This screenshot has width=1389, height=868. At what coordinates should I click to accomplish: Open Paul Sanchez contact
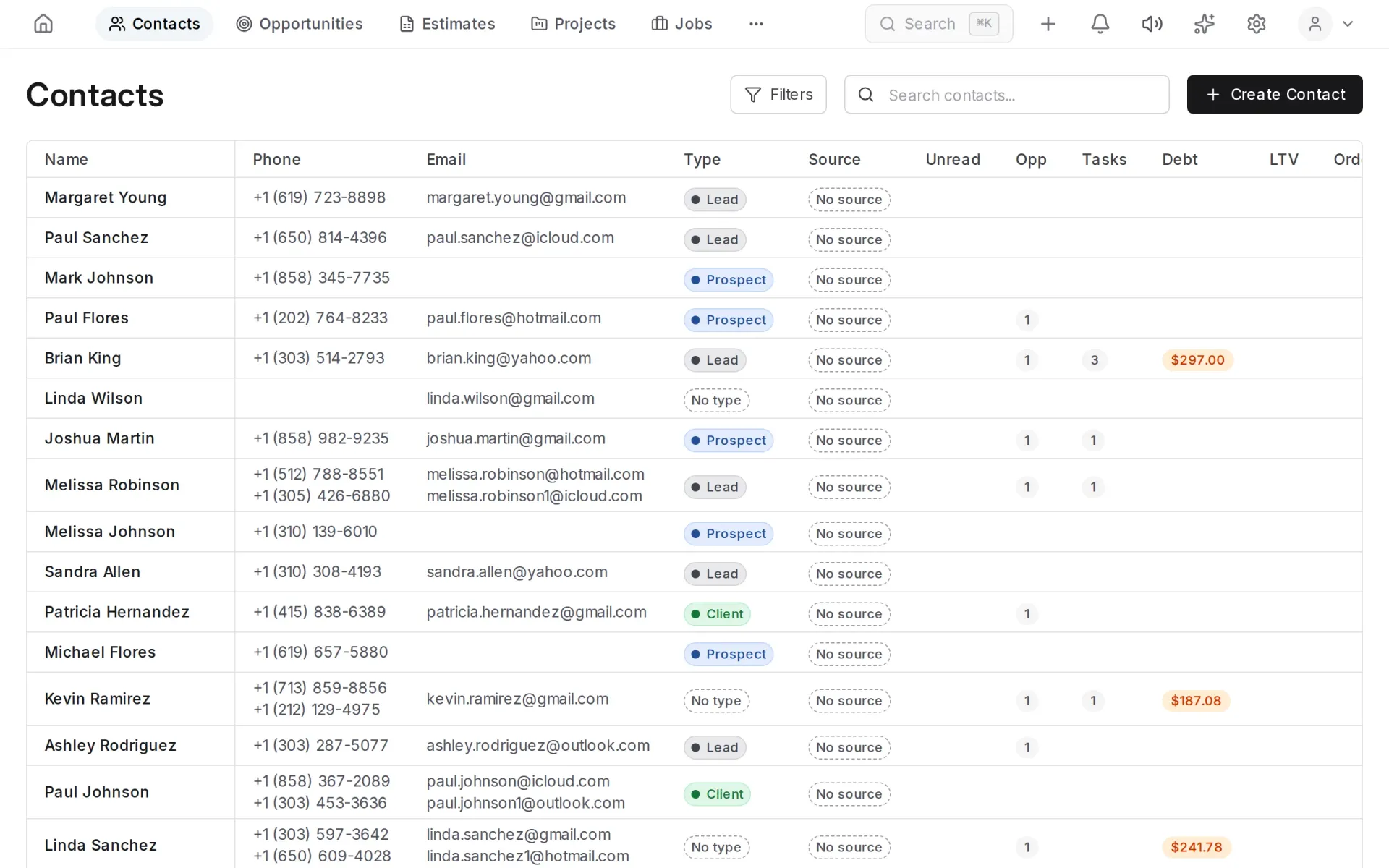96,237
